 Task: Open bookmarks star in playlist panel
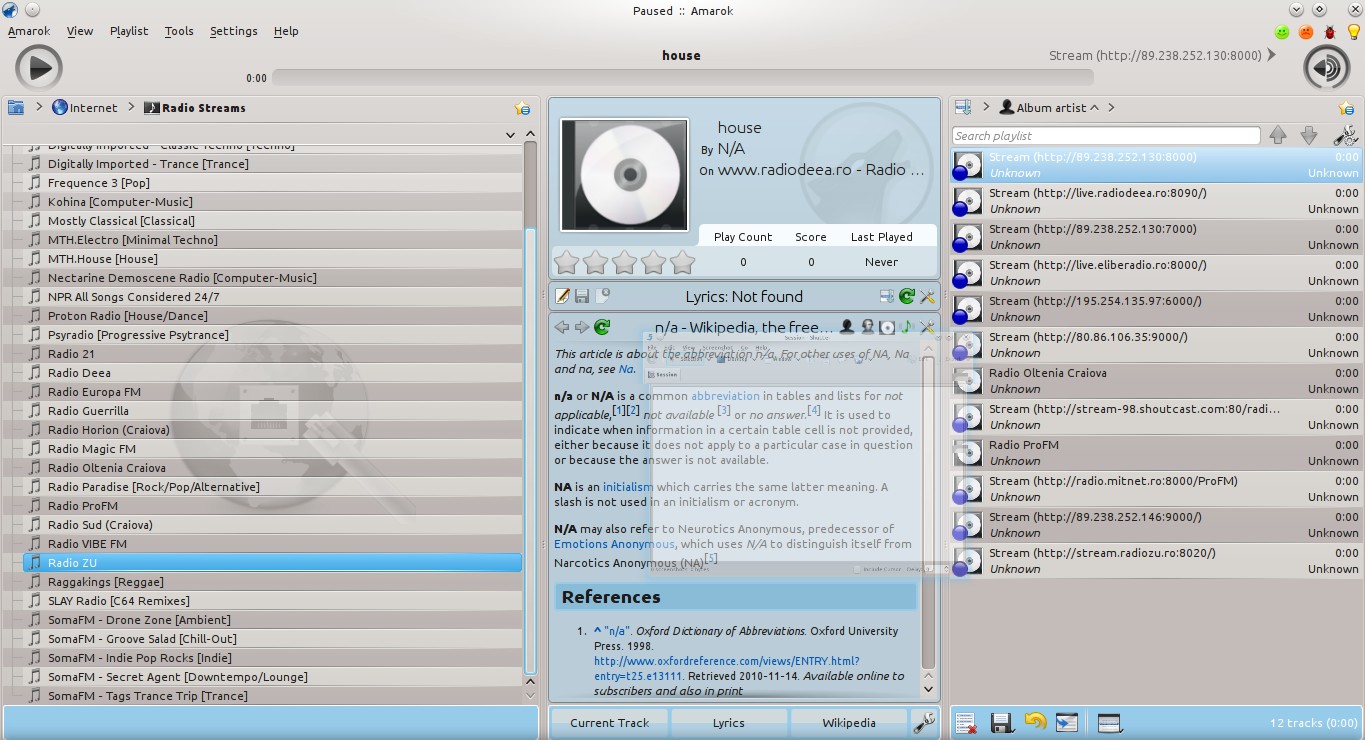[x=1346, y=108]
